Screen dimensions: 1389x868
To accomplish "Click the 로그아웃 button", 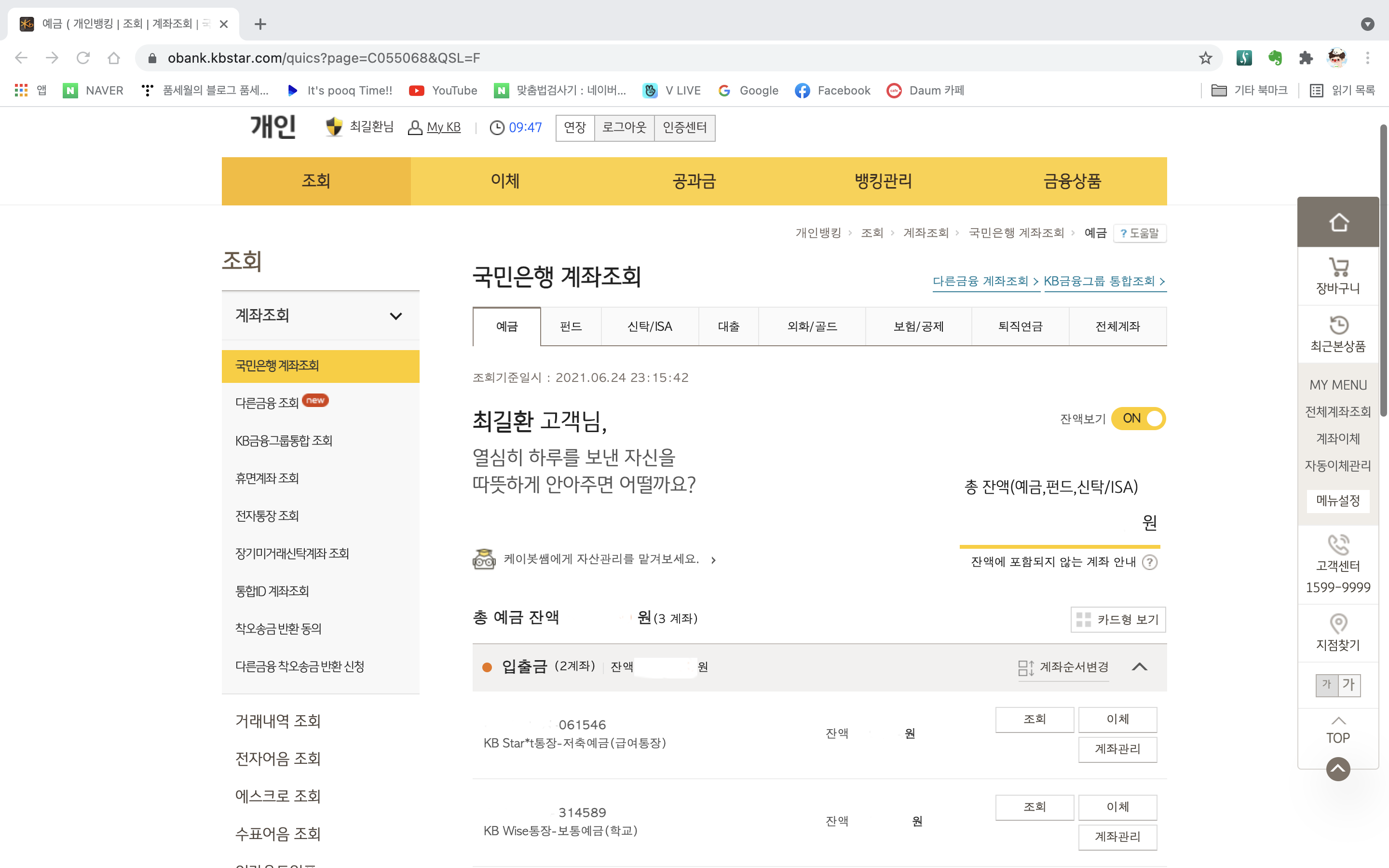I will (x=624, y=127).
